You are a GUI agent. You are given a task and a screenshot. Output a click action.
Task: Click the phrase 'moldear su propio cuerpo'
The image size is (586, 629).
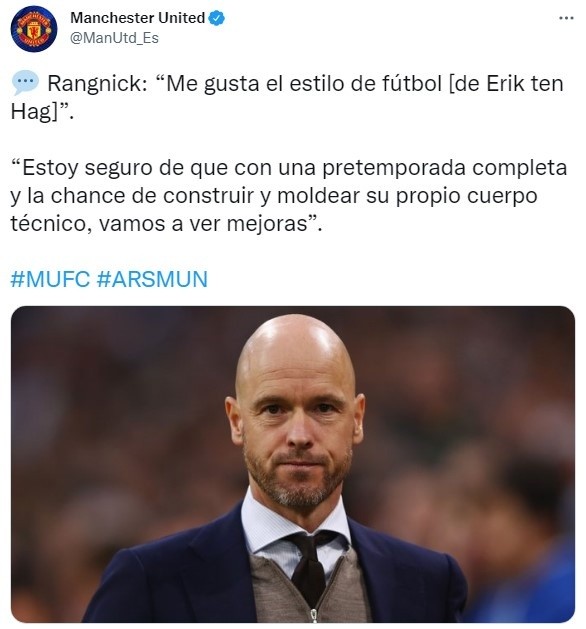[408, 197]
